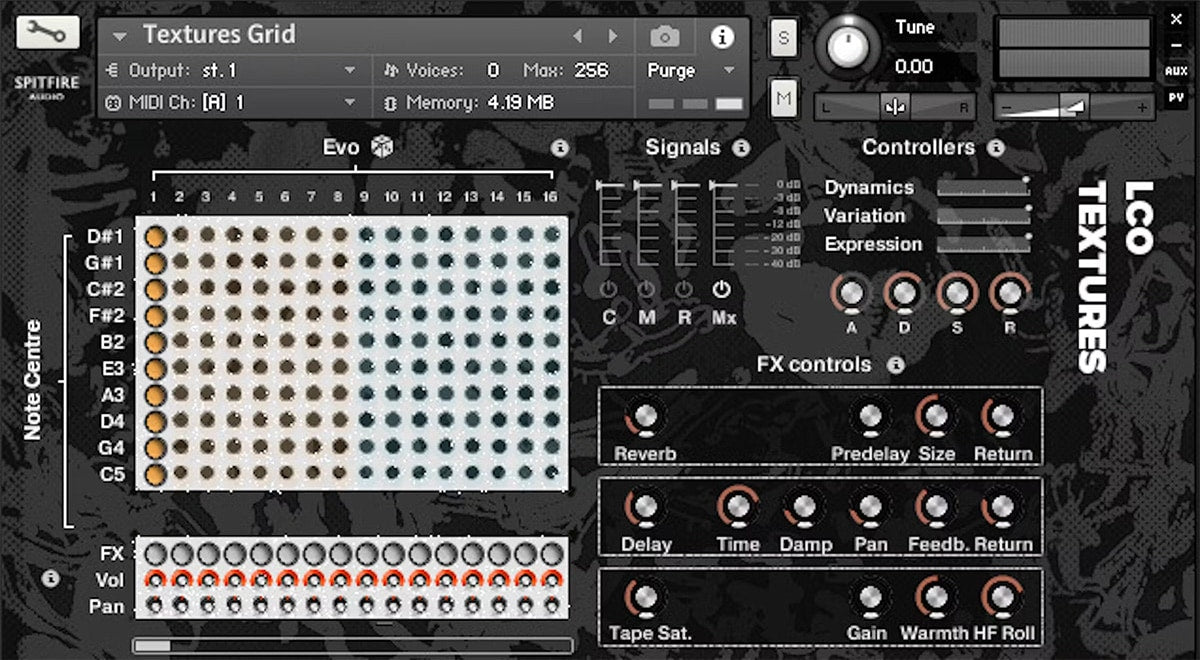Open the Output st. 1 dropdown

click(x=230, y=71)
